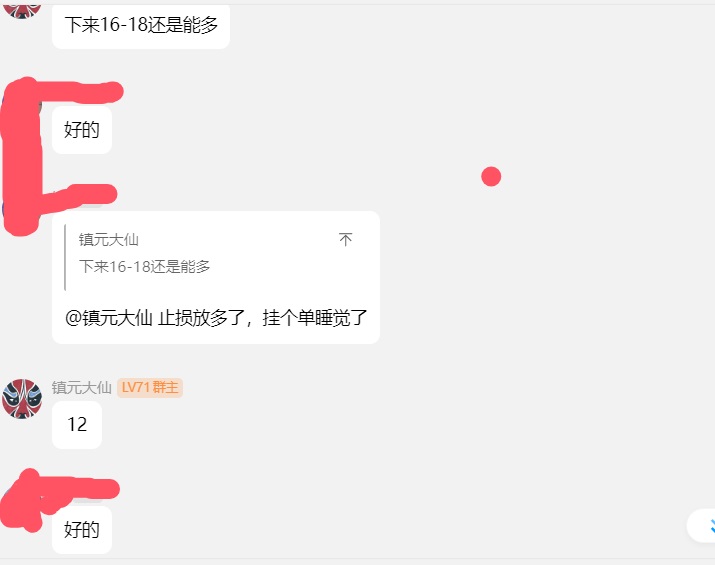Image resolution: width=715 pixels, height=565 pixels.
Task: Select the first 好的 message bubble
Action: pyautogui.click(x=82, y=130)
